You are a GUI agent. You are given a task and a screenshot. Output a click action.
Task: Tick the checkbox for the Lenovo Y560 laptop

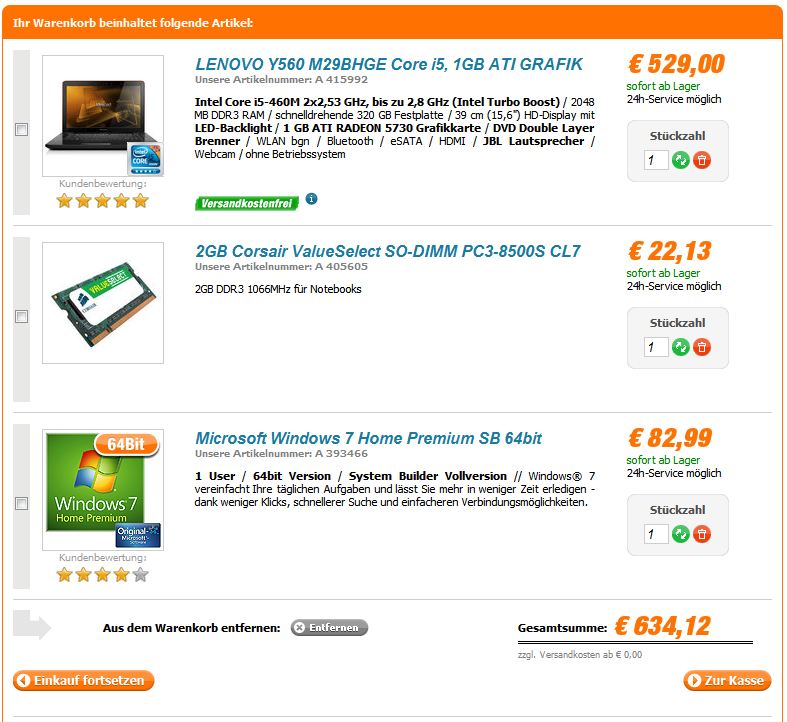(22, 130)
